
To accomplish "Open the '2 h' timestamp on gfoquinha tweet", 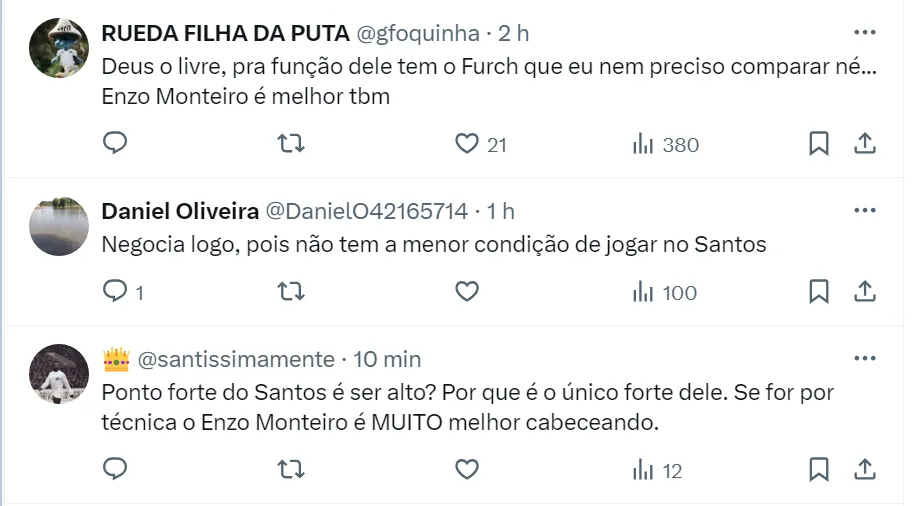I will tap(514, 33).
